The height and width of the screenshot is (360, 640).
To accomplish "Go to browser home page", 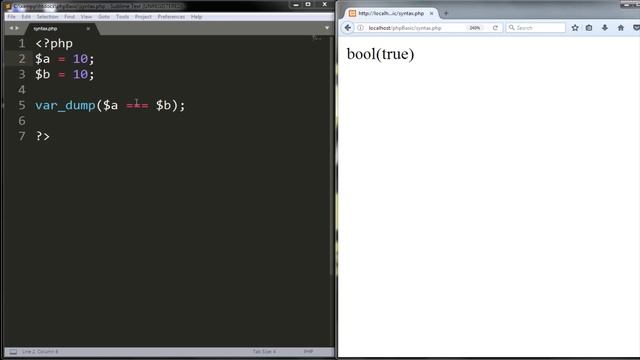I will pos(621,28).
